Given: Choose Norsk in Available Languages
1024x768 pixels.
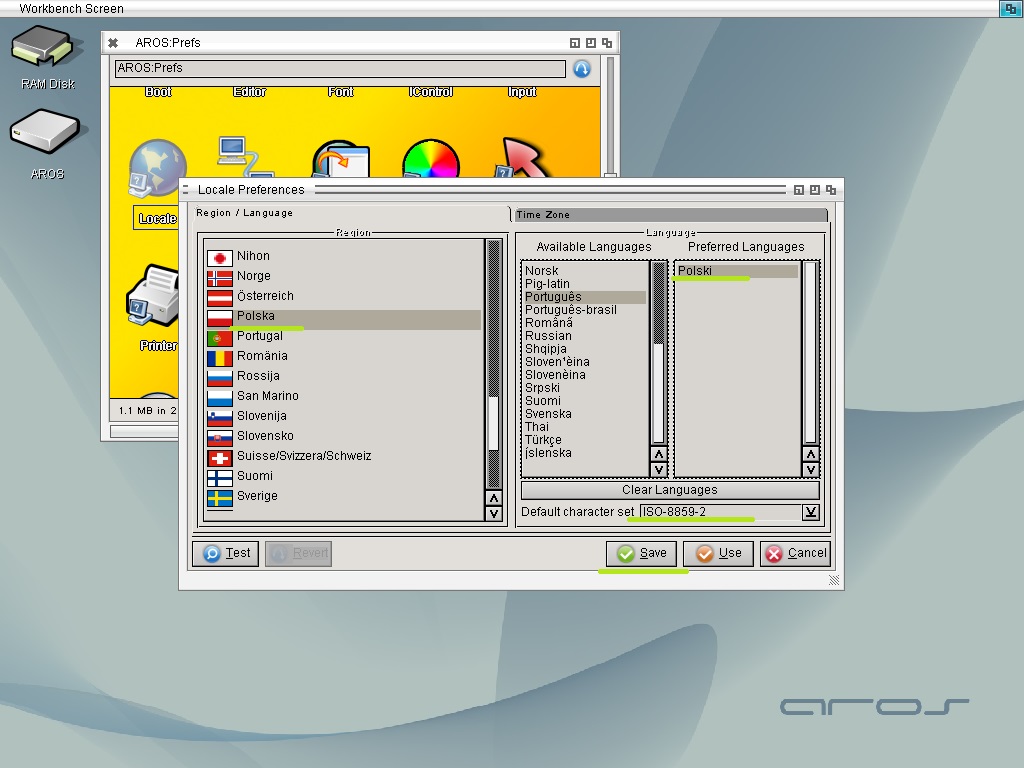Looking at the screenshot, I should tap(584, 271).
